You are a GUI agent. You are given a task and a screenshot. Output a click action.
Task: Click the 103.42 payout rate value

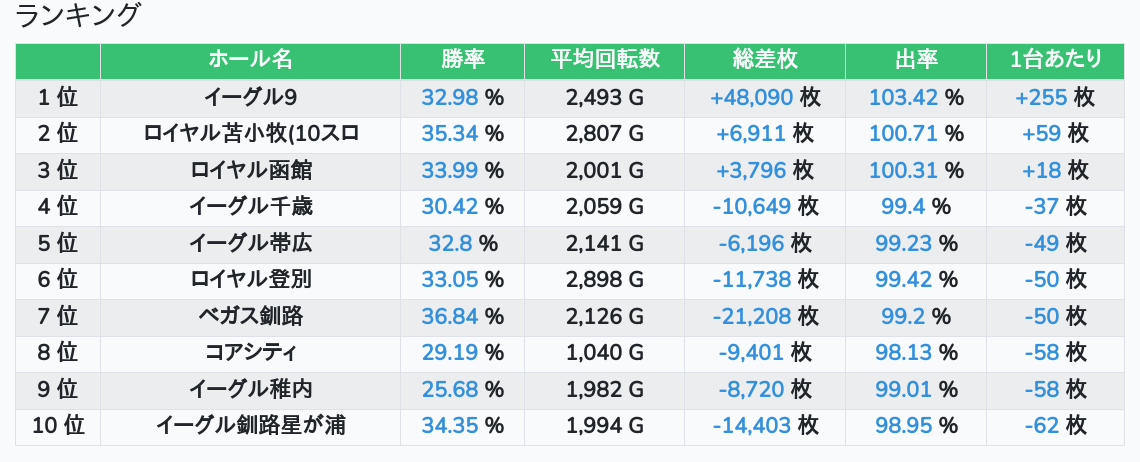pos(901,98)
